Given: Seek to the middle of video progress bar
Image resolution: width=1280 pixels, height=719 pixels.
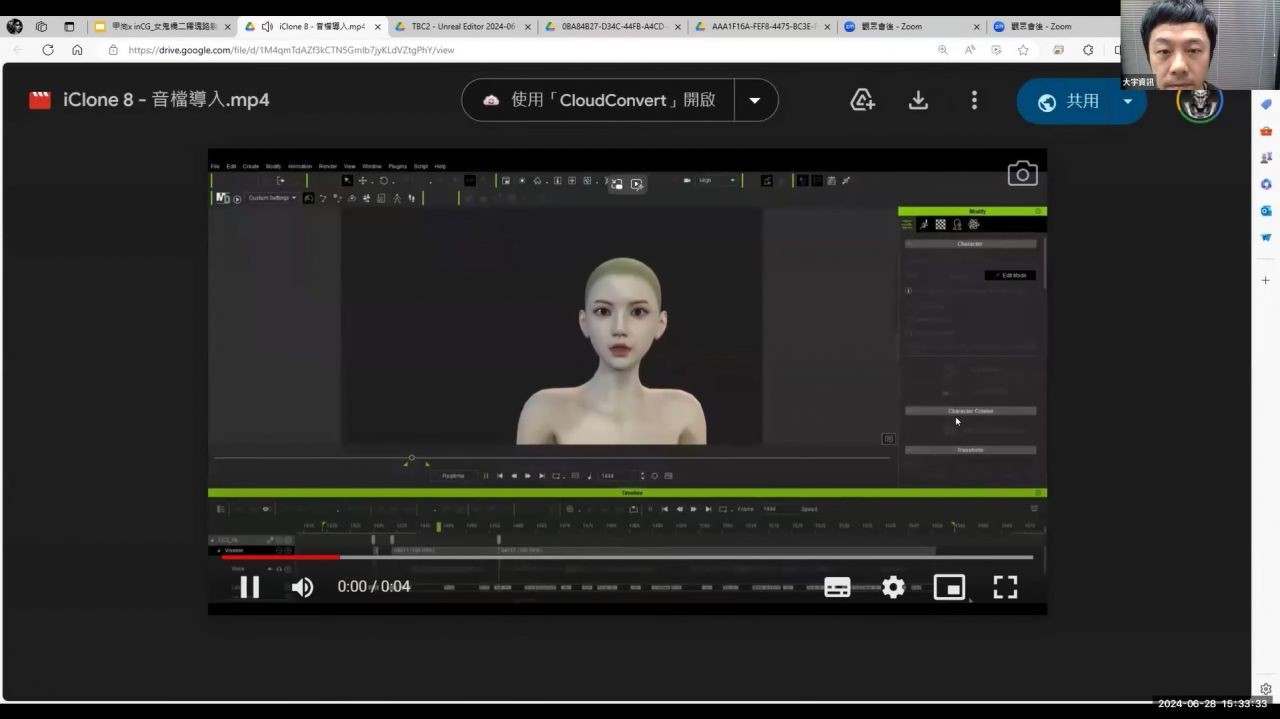Looking at the screenshot, I should point(627,557).
